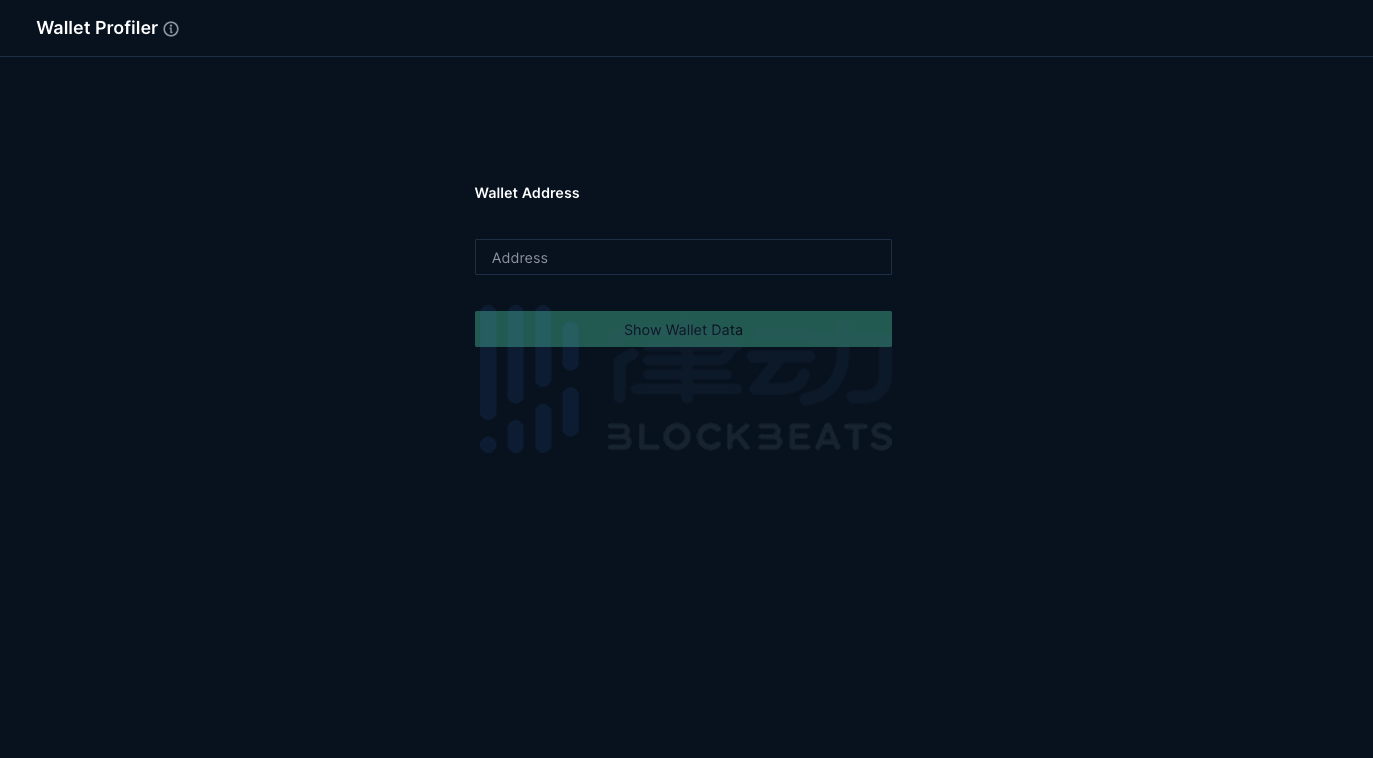Click the word 'Profiler' in the header
Viewport: 1373px width, 758px height.
tap(126, 28)
